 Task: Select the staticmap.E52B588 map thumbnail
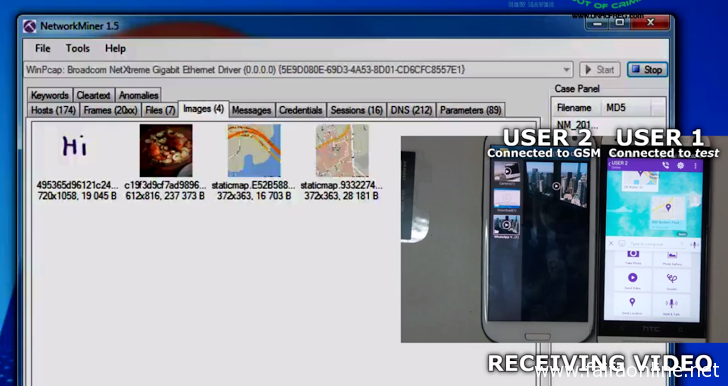tap(254, 150)
